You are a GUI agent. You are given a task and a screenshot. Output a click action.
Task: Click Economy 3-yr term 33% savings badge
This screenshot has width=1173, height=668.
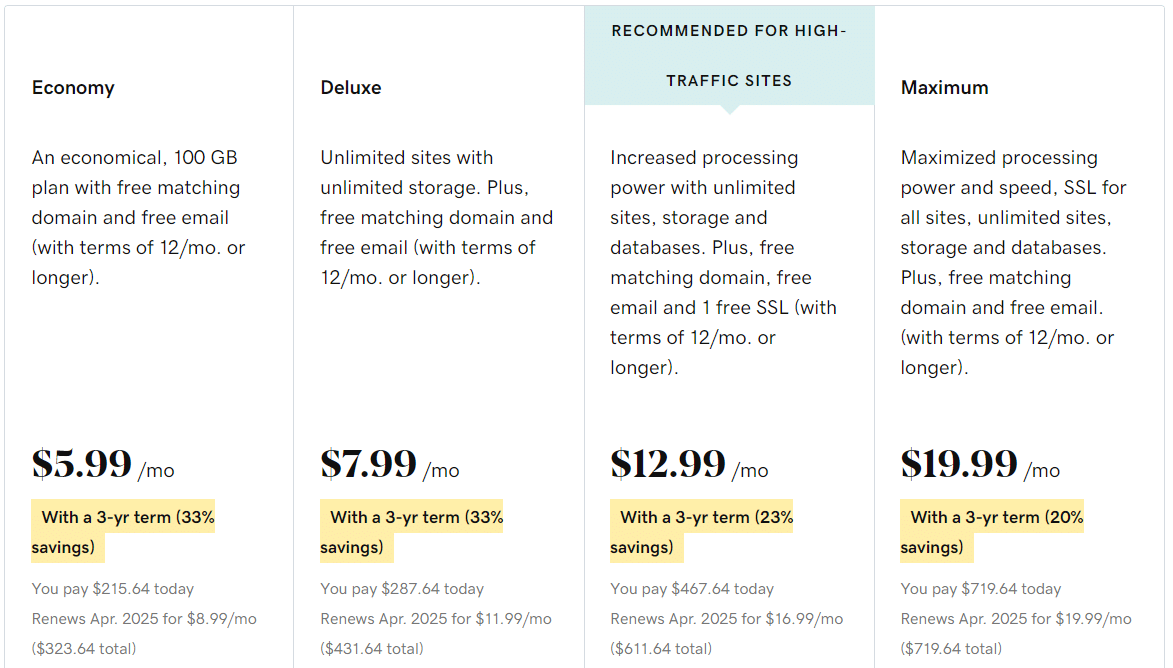123,531
